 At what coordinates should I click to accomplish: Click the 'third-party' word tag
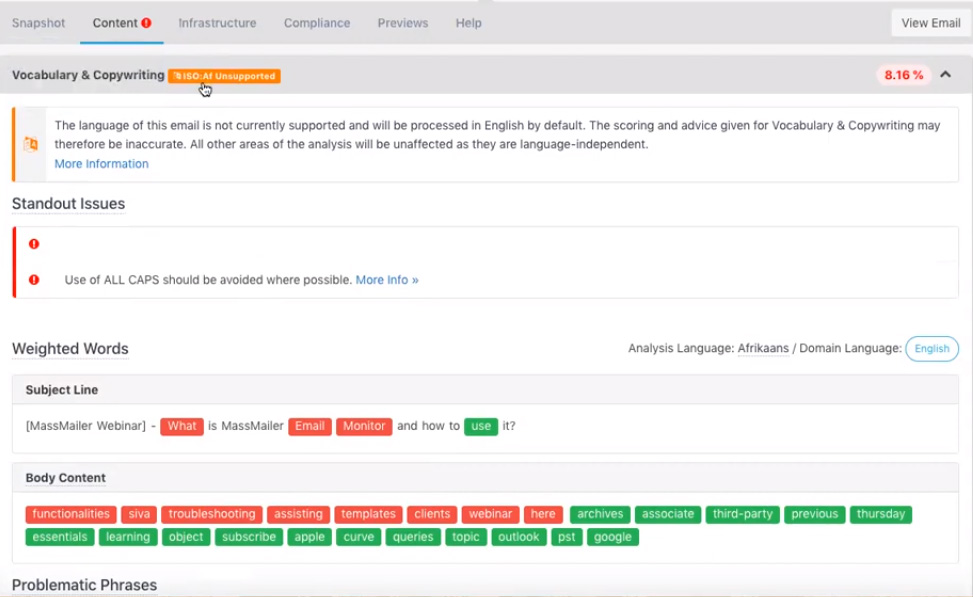743,514
